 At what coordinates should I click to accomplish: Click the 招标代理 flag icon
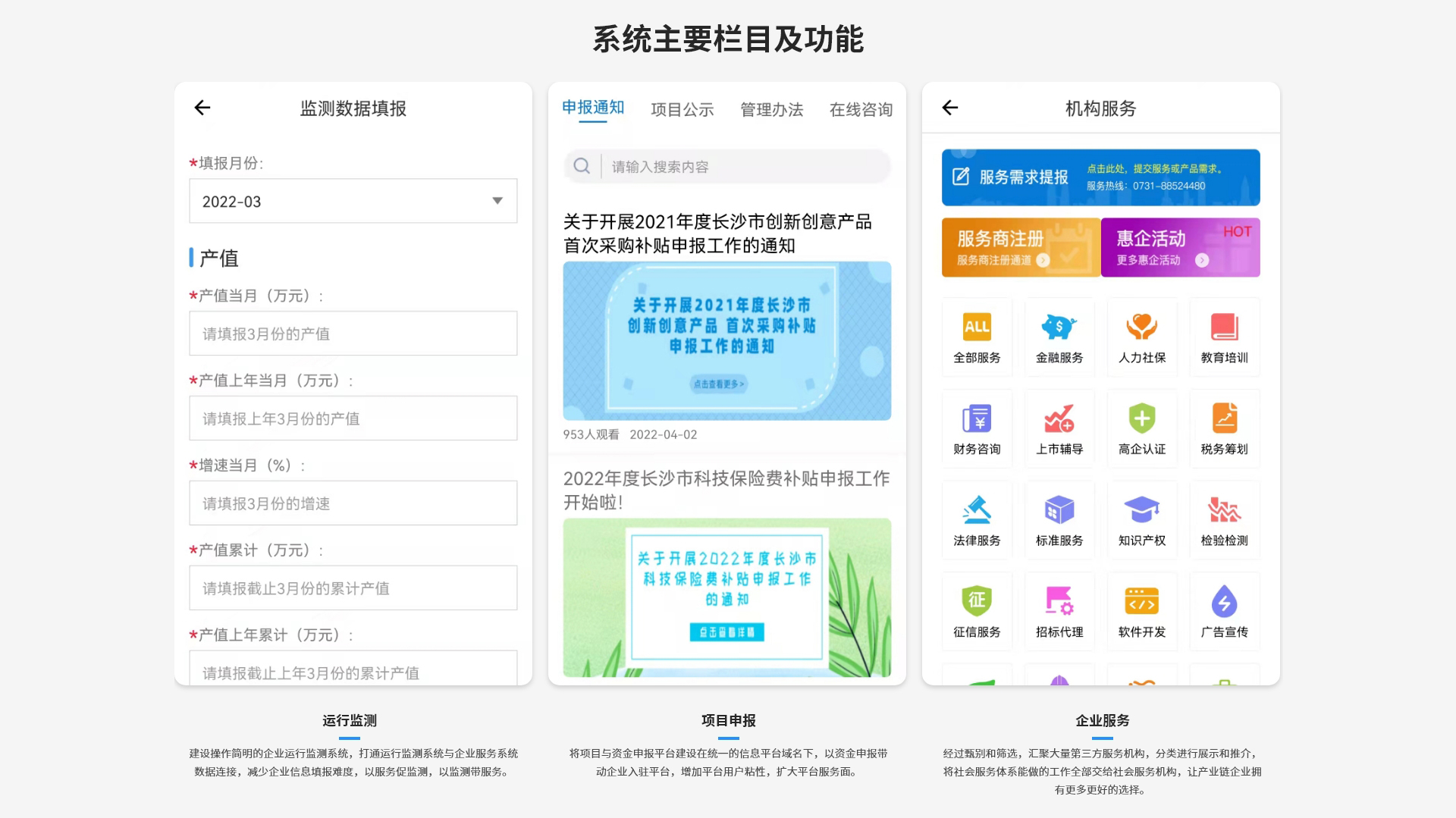coord(1059,602)
